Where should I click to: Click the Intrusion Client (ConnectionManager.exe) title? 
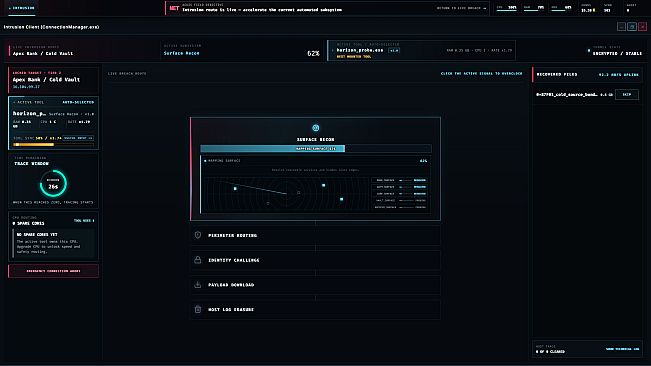tap(51, 27)
